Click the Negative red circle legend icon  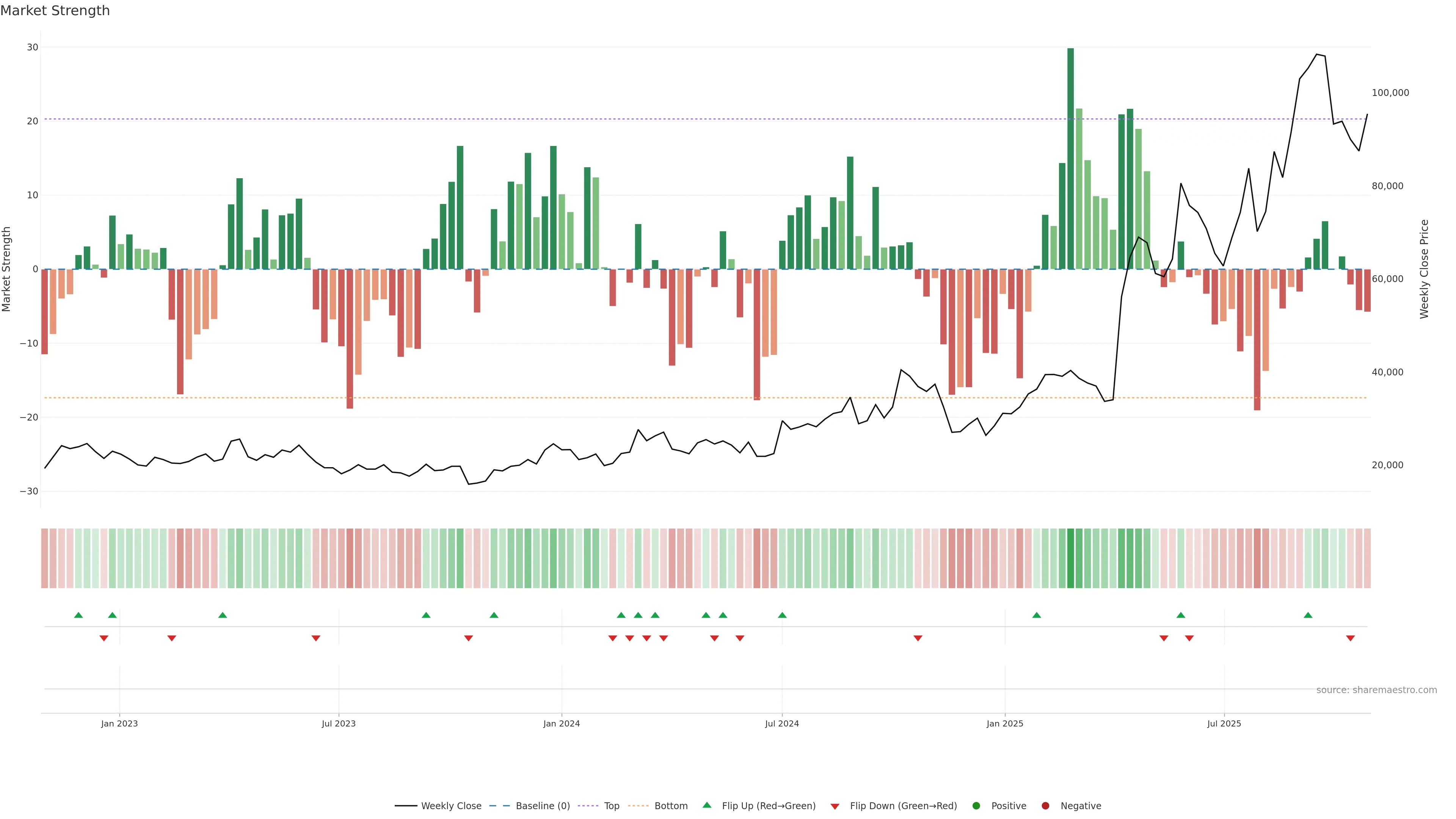tap(1045, 806)
